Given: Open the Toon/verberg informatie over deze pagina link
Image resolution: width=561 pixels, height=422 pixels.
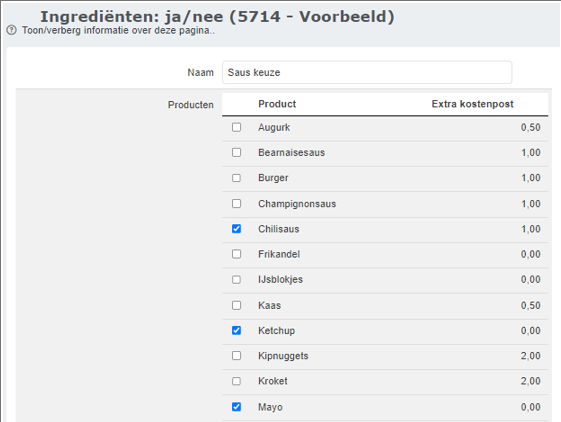Looking at the screenshot, I should pos(118,30).
